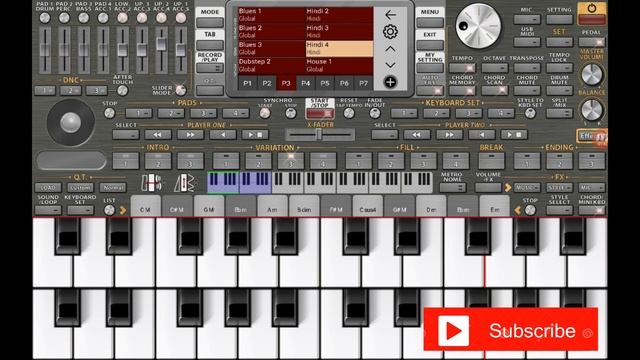Screen dimensions: 640x360
Task: Tap the Balance knob
Action: (x=592, y=109)
